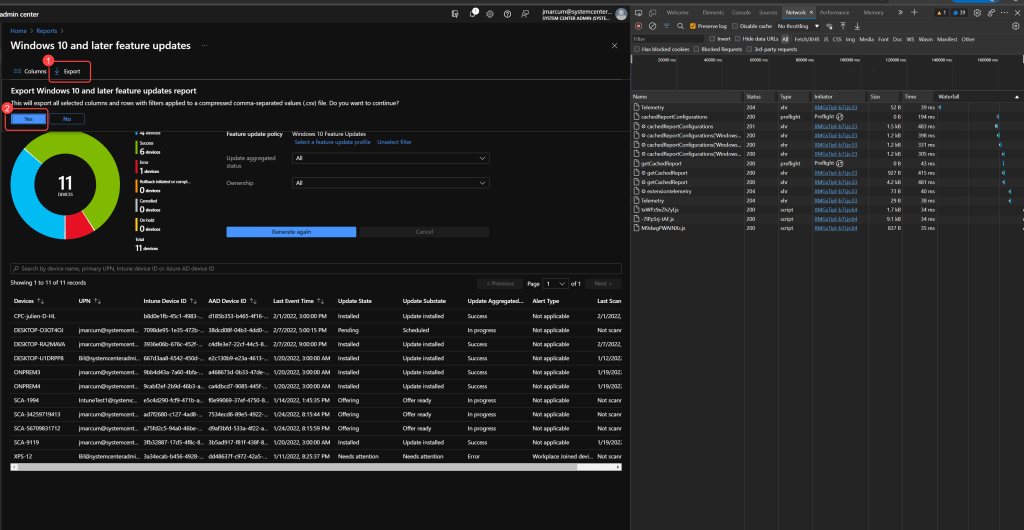1024x530 pixels.
Task: Open the help question mark icon
Action: tap(505, 14)
